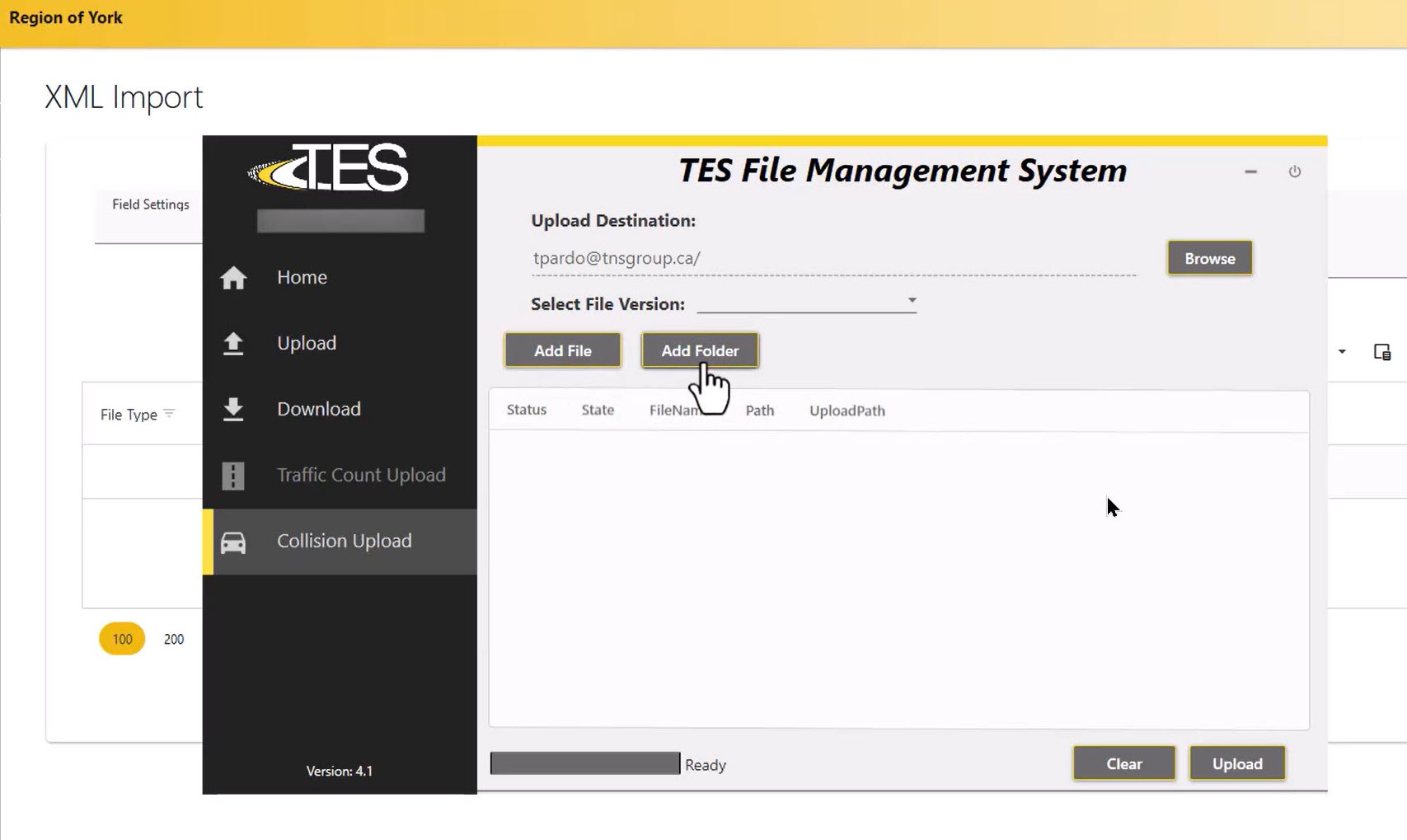Click the Add File button
This screenshot has width=1407, height=840.
pyautogui.click(x=562, y=350)
